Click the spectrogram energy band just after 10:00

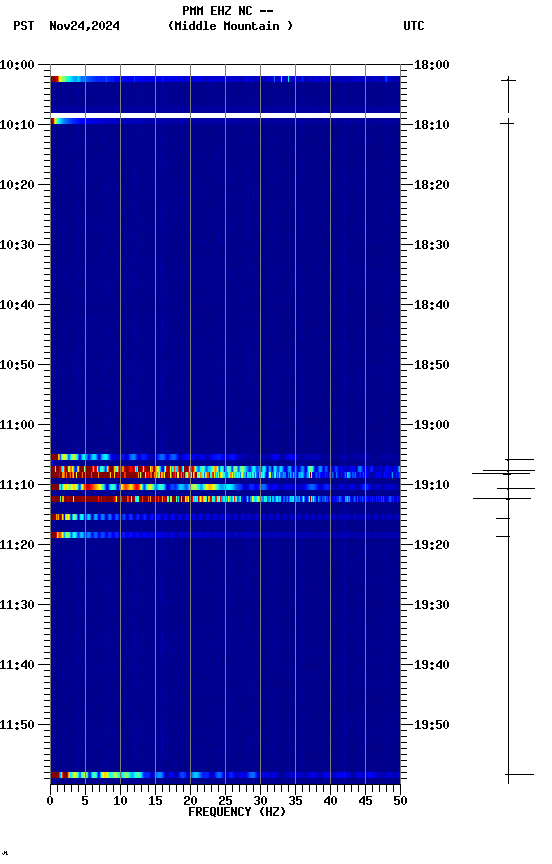click(225, 79)
